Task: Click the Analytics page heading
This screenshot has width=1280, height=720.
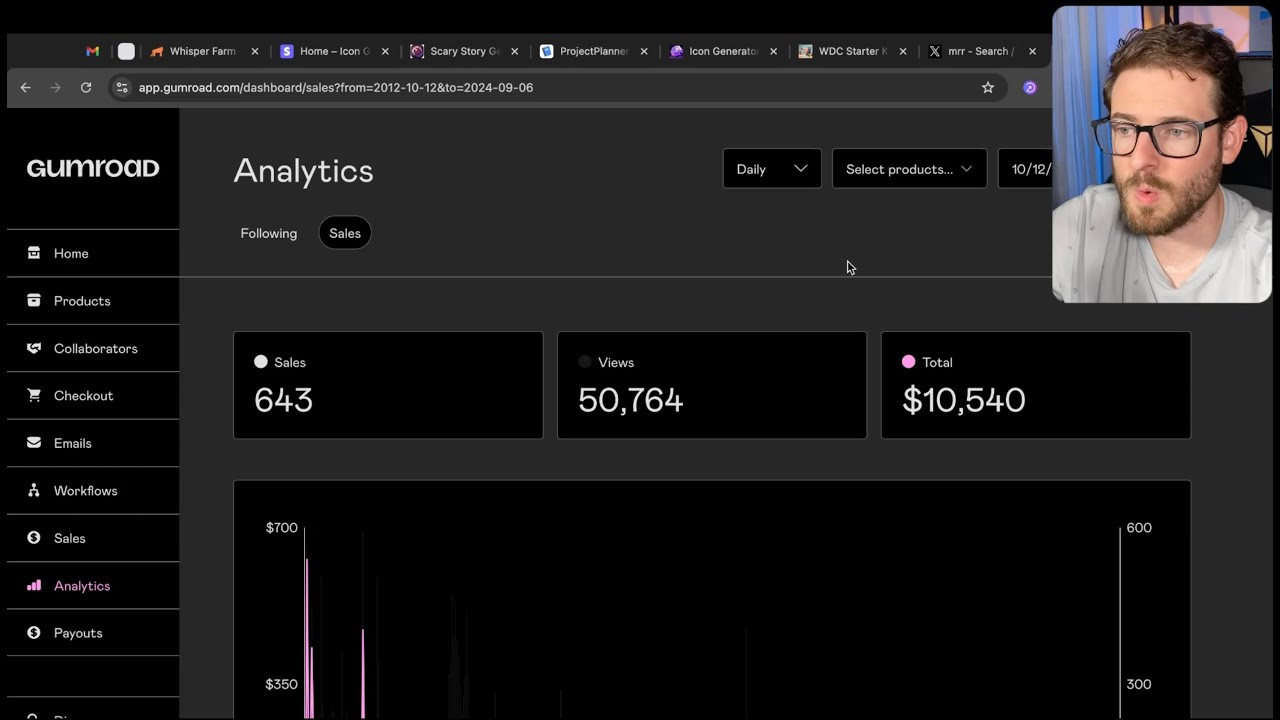Action: tap(304, 171)
